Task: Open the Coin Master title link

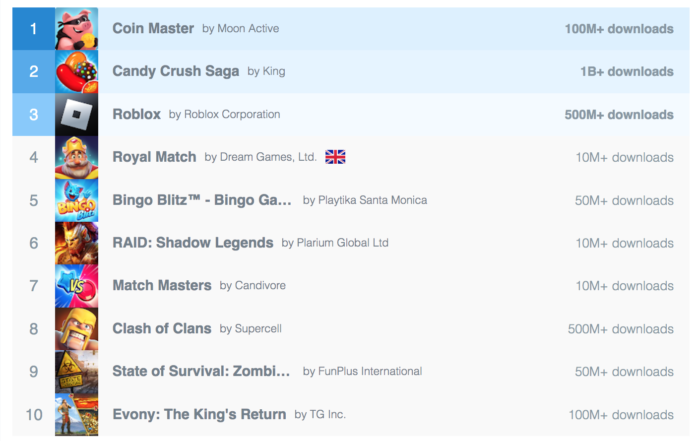Action: pos(153,29)
